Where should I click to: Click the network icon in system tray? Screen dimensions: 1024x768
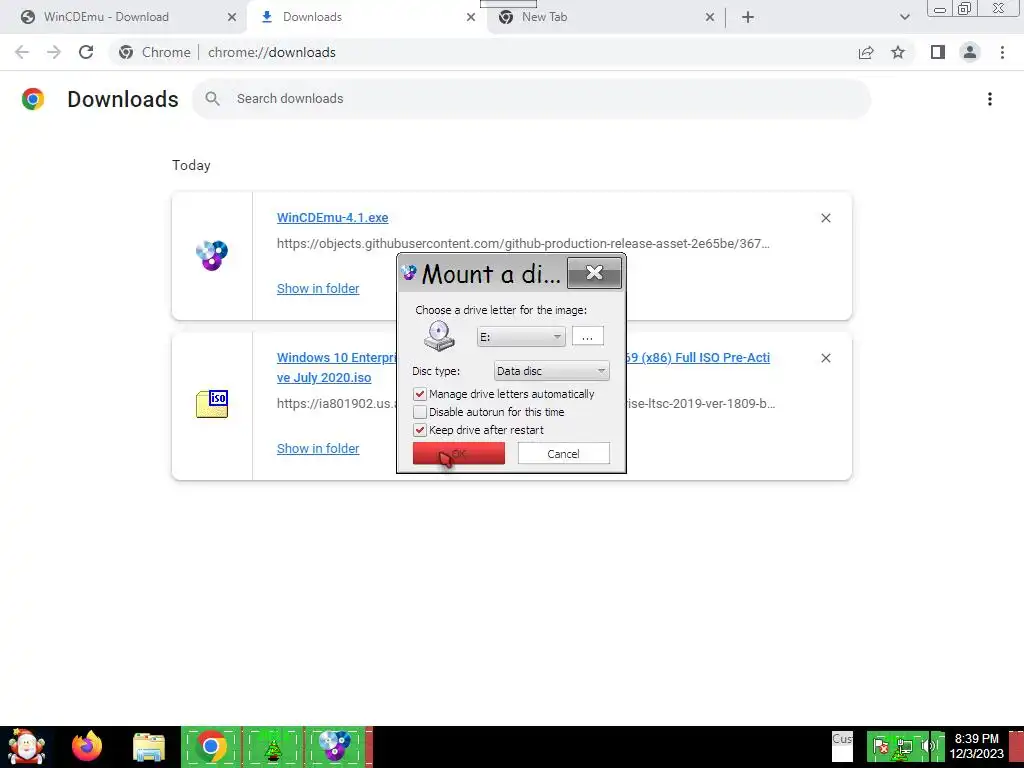click(x=904, y=746)
